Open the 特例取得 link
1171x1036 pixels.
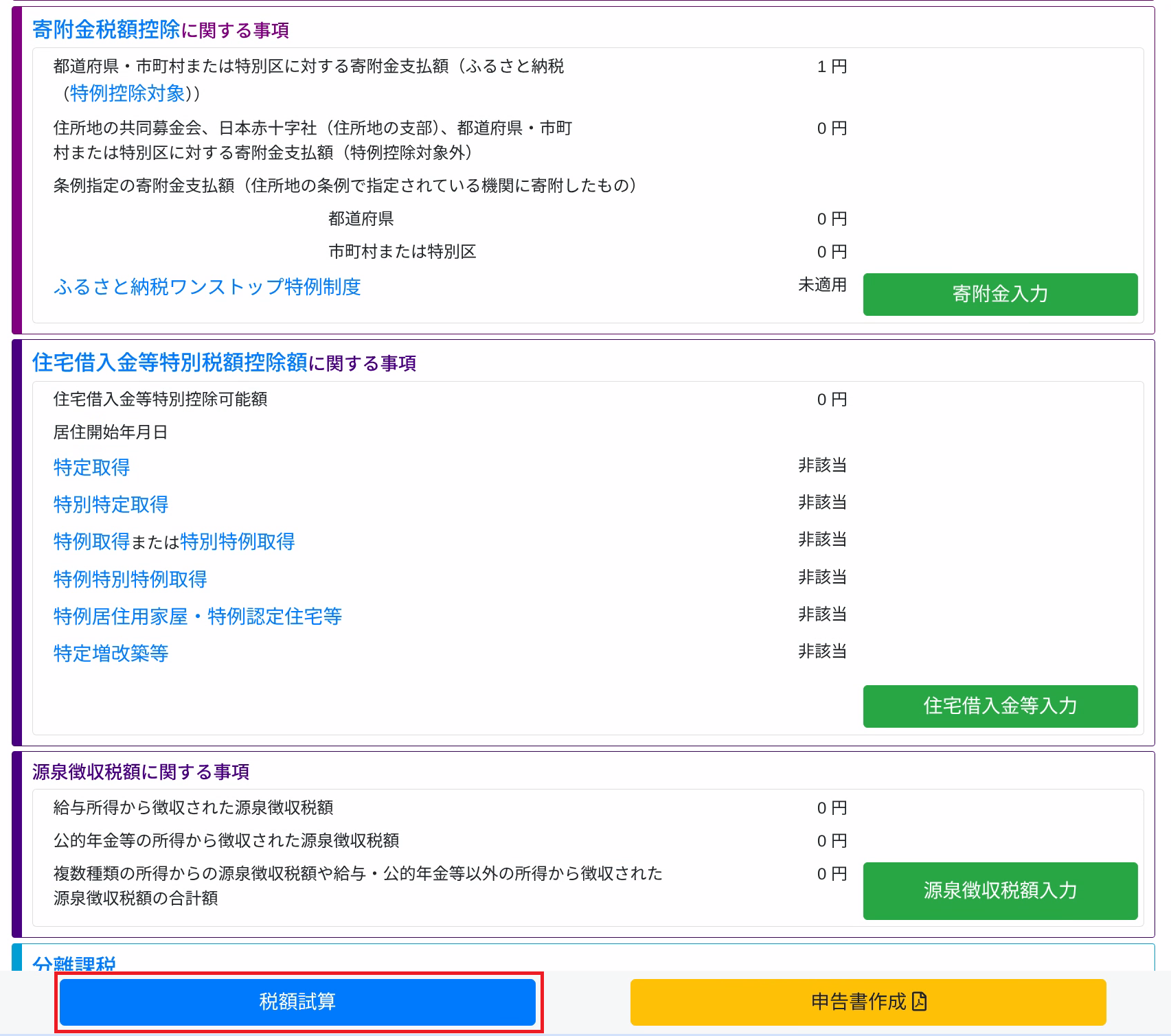pos(91,542)
